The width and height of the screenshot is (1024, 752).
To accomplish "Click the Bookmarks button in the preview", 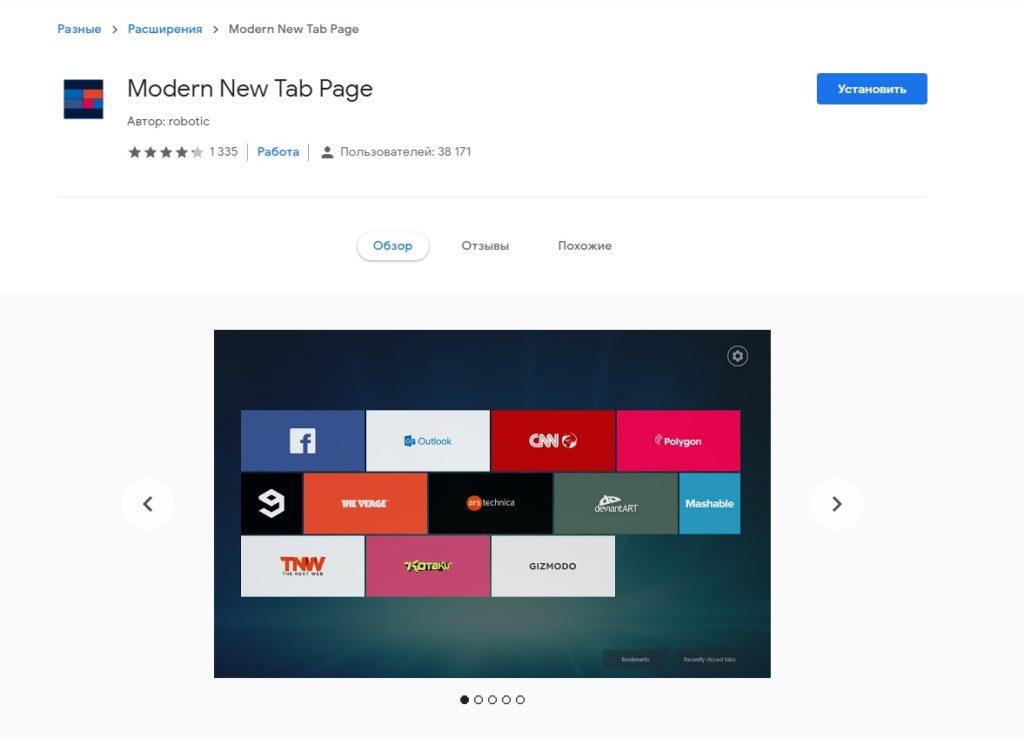I will coord(635,659).
